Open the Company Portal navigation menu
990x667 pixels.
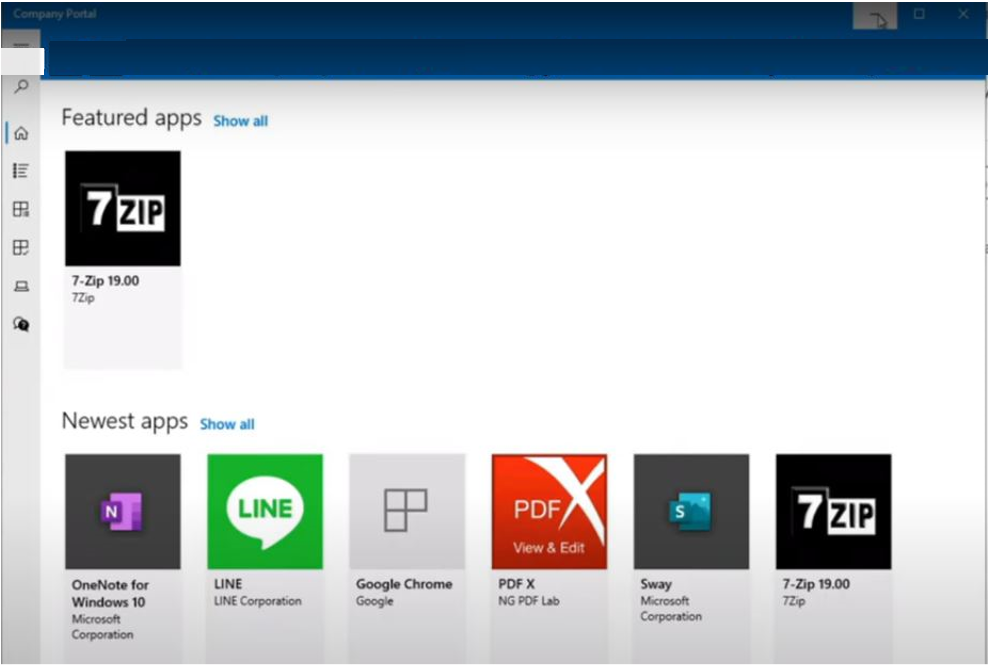pyautogui.click(x=20, y=45)
